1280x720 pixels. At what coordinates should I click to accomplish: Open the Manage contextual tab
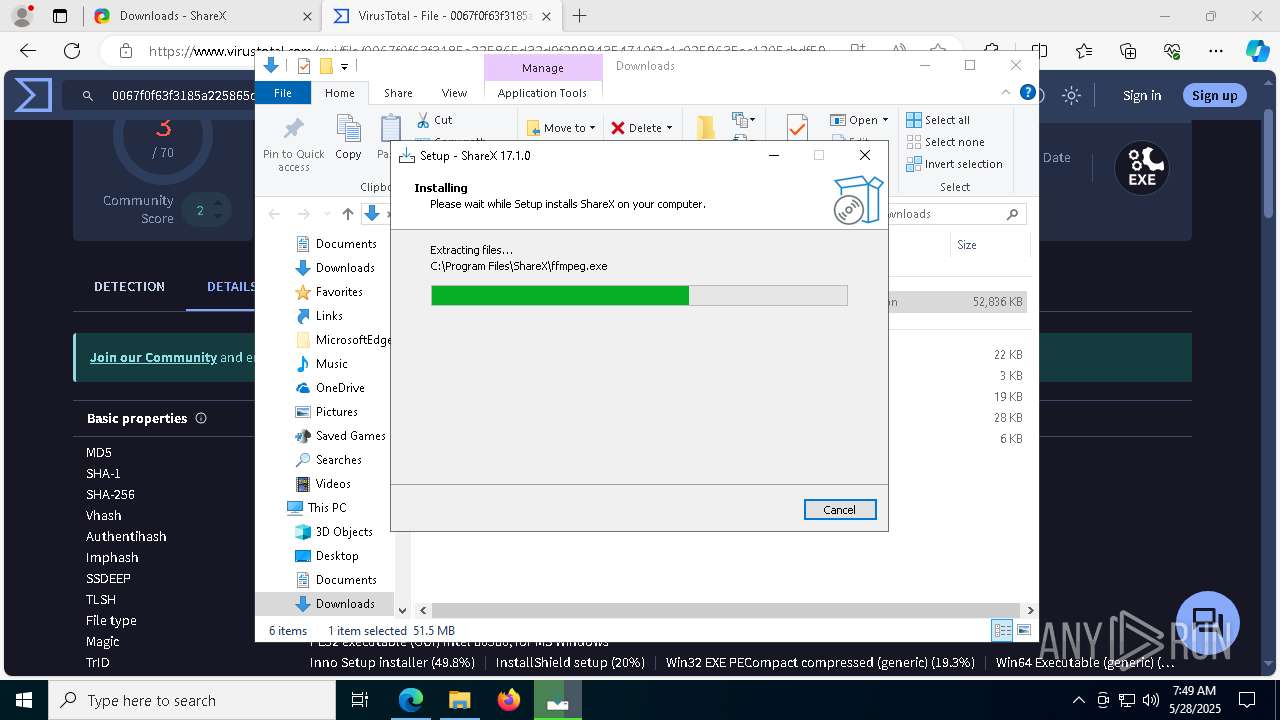pos(543,67)
